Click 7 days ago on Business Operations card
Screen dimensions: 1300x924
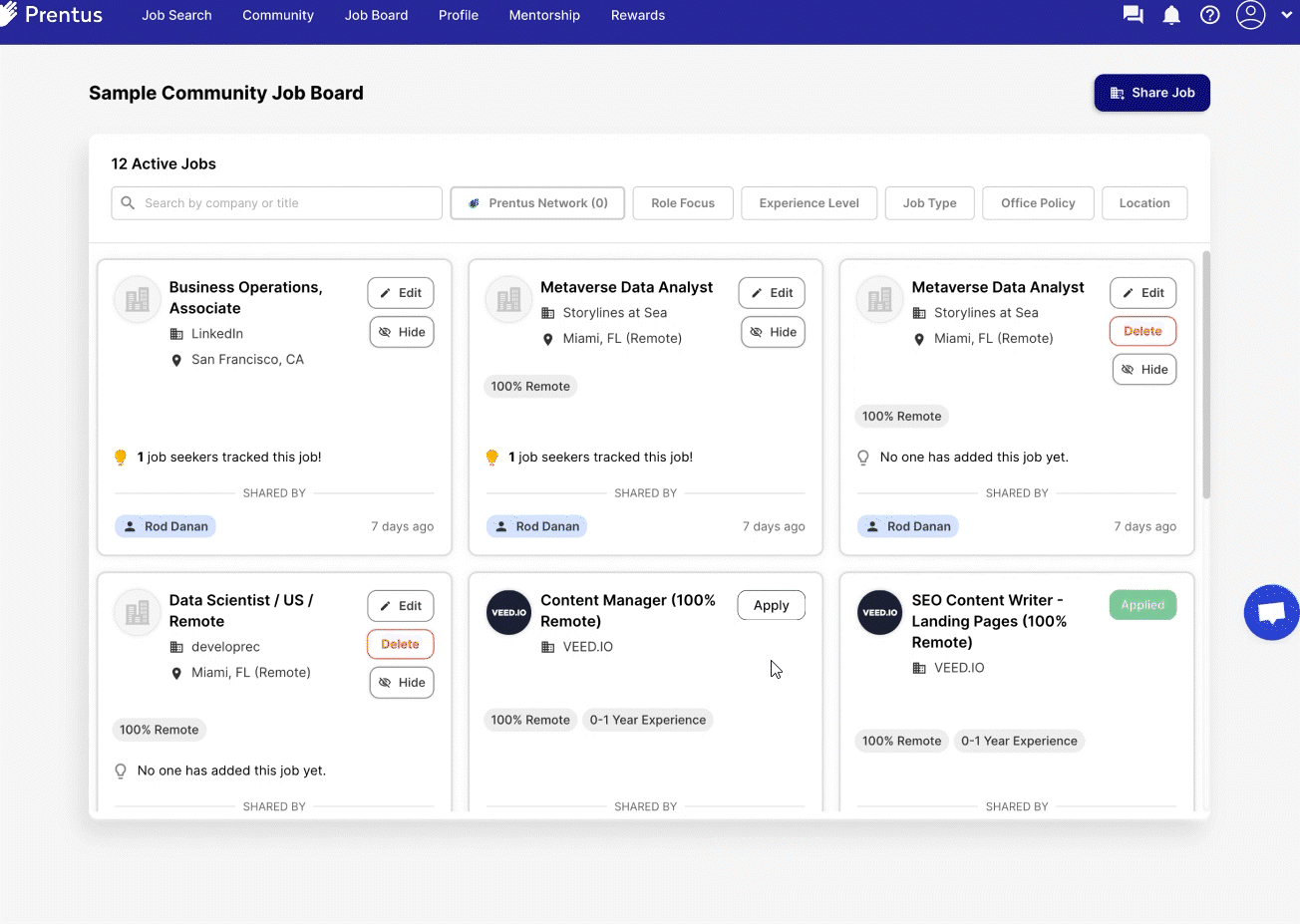pyautogui.click(x=403, y=526)
